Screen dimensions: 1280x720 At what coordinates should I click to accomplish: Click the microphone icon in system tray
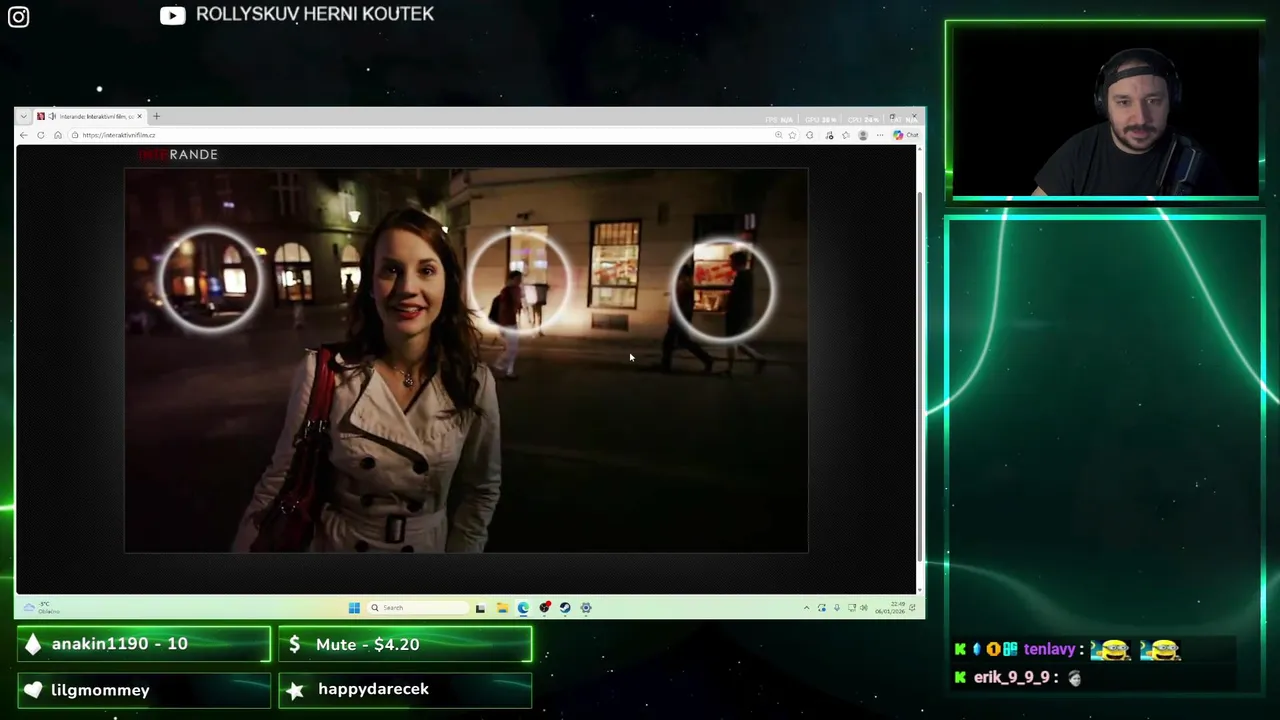pos(837,608)
